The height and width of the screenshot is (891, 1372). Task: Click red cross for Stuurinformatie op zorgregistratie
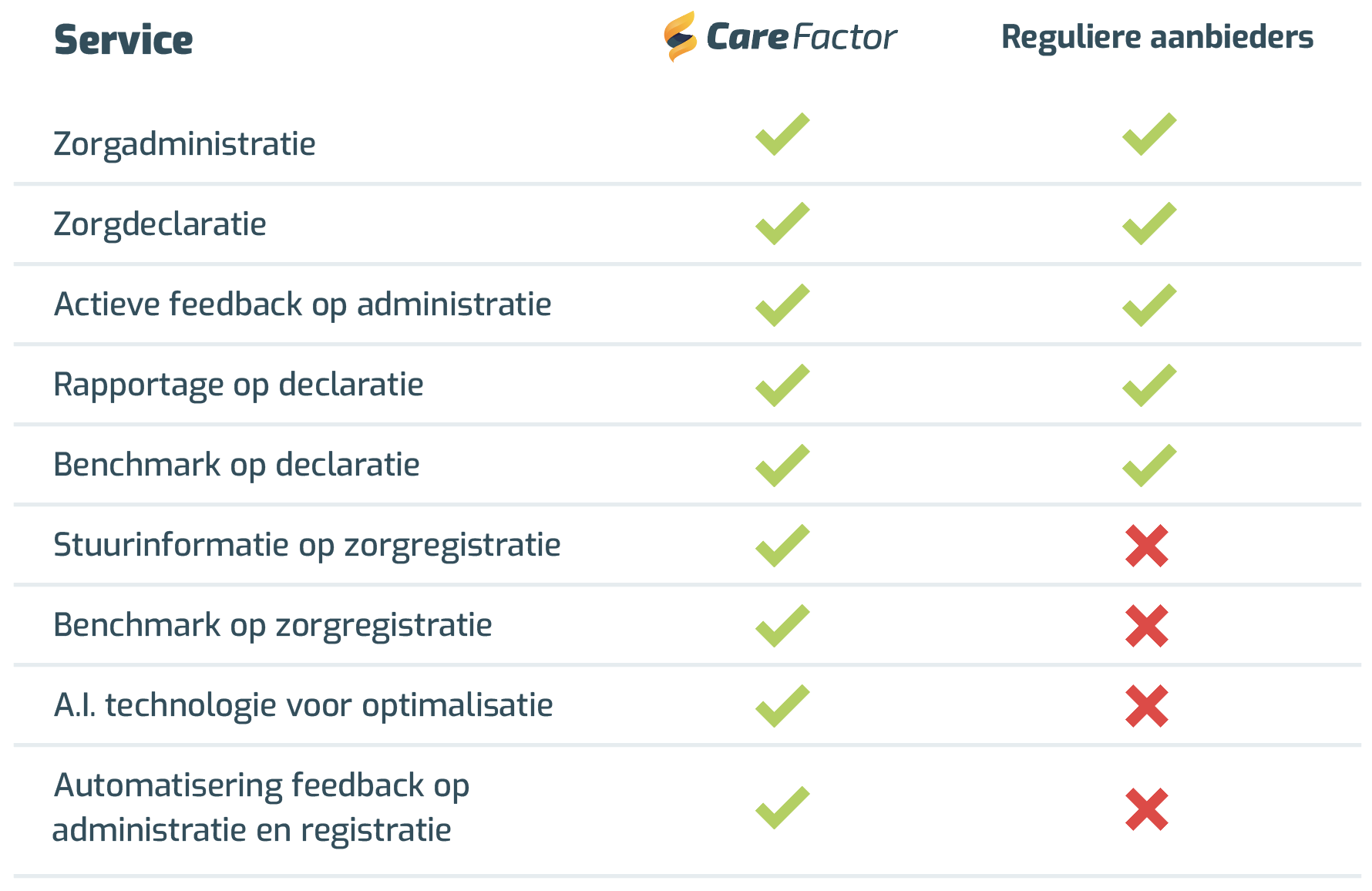coord(1147,546)
